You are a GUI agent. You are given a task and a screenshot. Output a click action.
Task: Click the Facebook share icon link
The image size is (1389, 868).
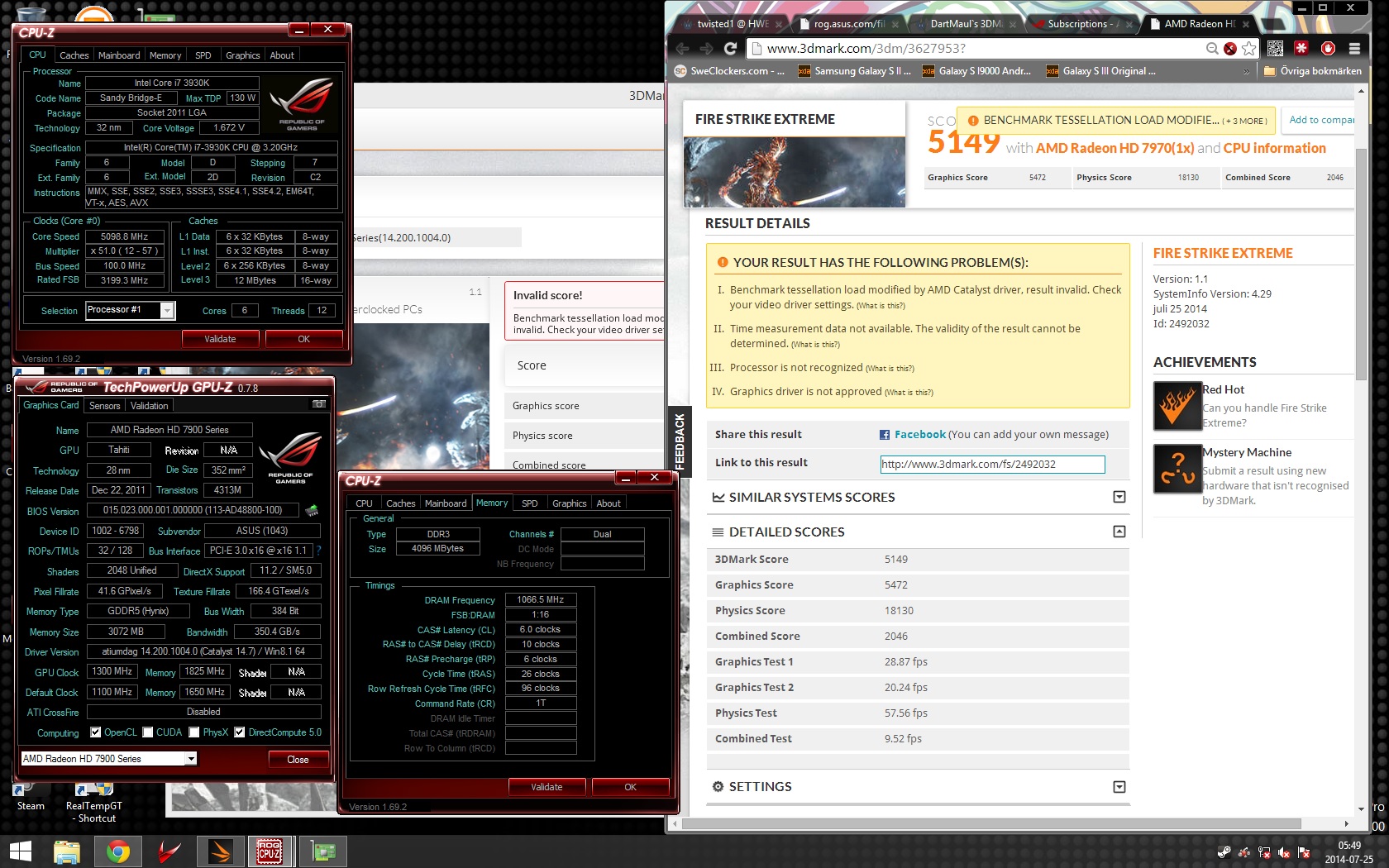[x=884, y=435]
